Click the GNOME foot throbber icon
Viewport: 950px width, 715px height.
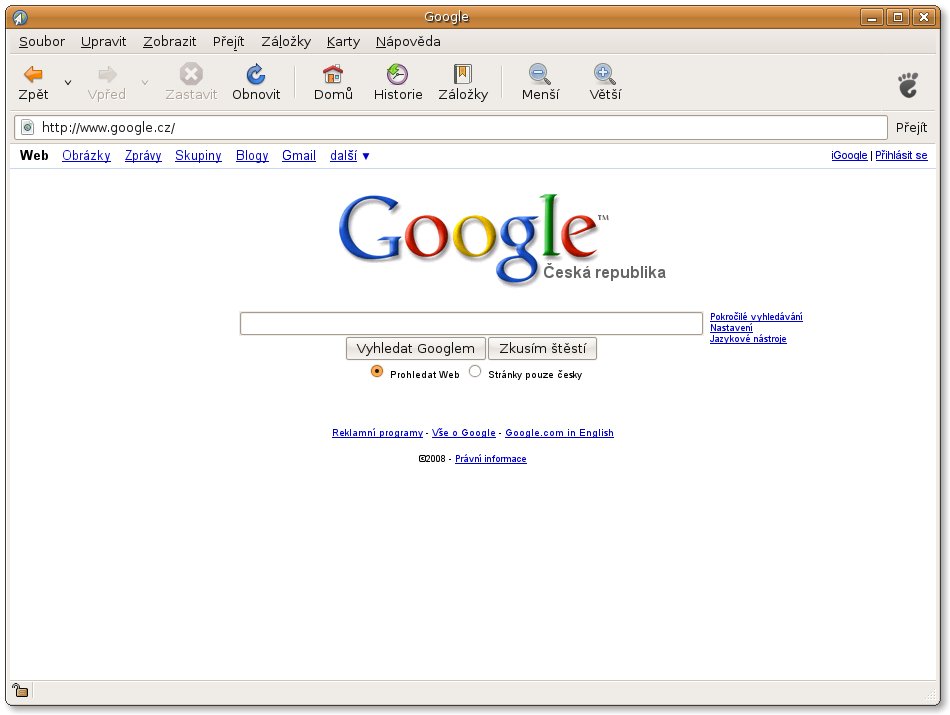[908, 85]
